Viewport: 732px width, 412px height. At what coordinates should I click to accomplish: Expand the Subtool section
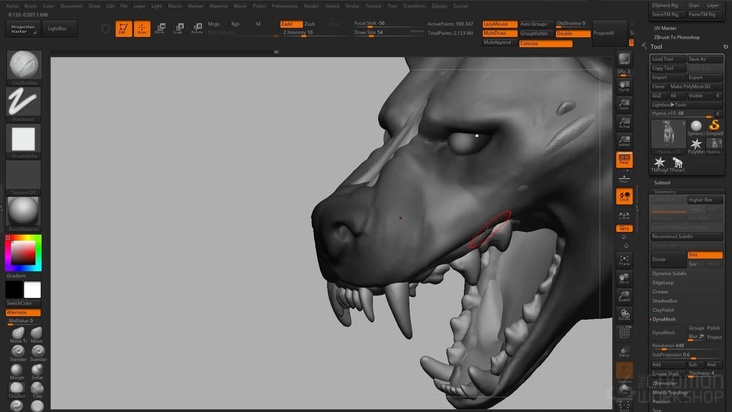pyautogui.click(x=662, y=183)
